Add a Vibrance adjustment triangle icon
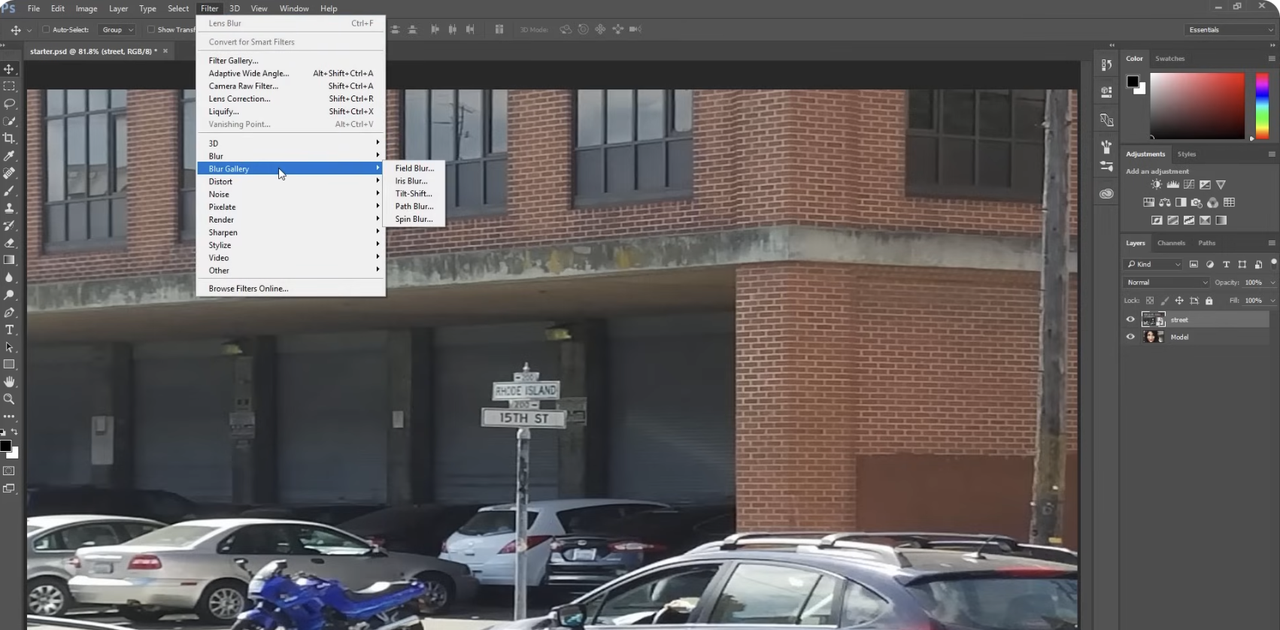Viewport: 1280px width, 630px height. 1221,184
